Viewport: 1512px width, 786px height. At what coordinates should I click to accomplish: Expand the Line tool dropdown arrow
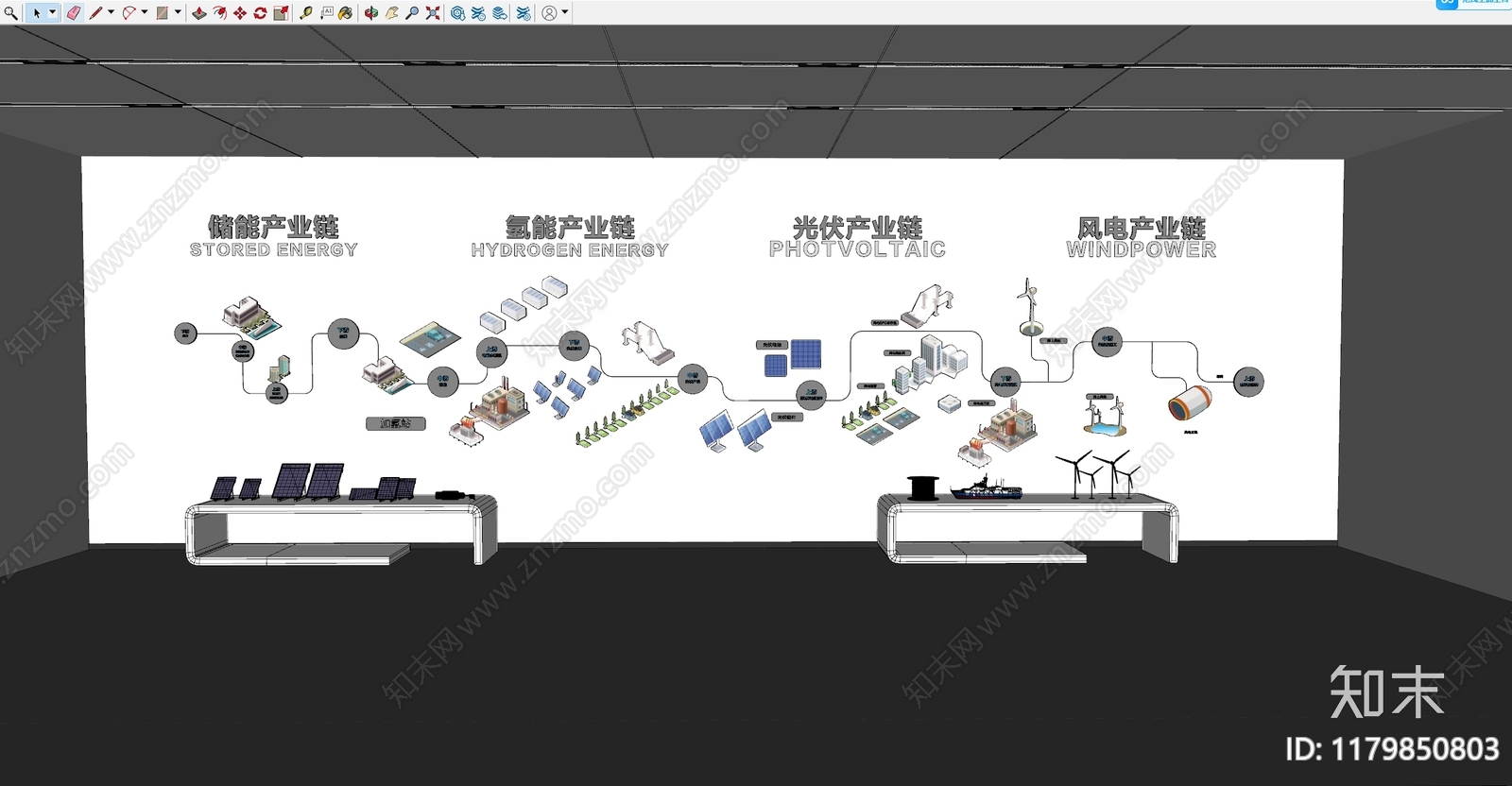click(x=111, y=13)
